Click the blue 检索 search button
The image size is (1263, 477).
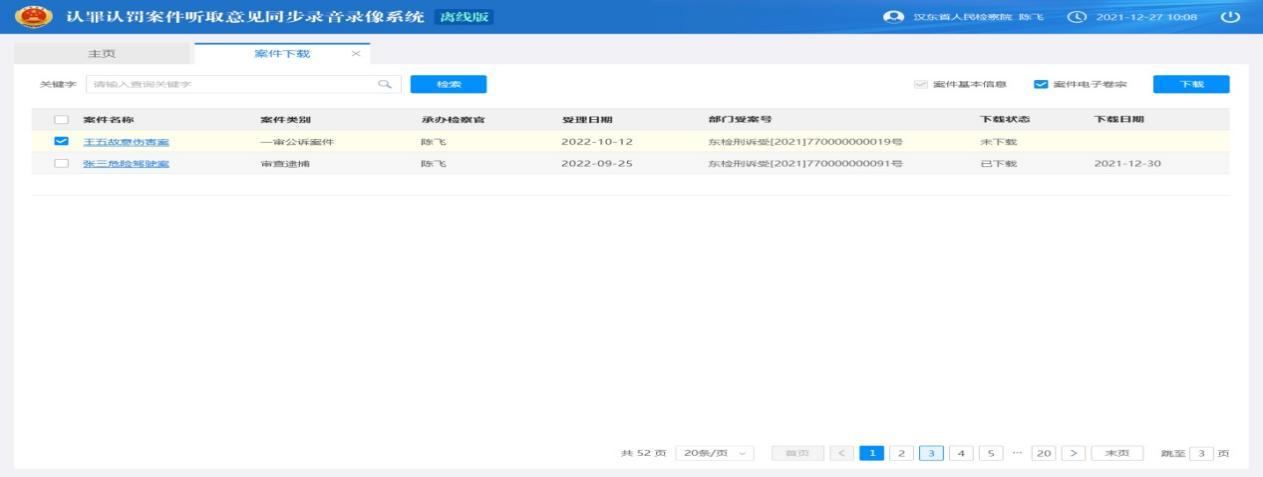tap(448, 84)
